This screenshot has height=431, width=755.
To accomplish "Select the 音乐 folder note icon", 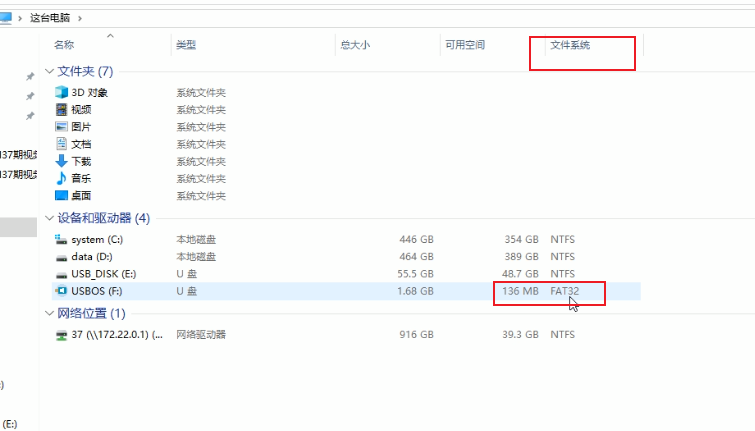I will tap(61, 178).
